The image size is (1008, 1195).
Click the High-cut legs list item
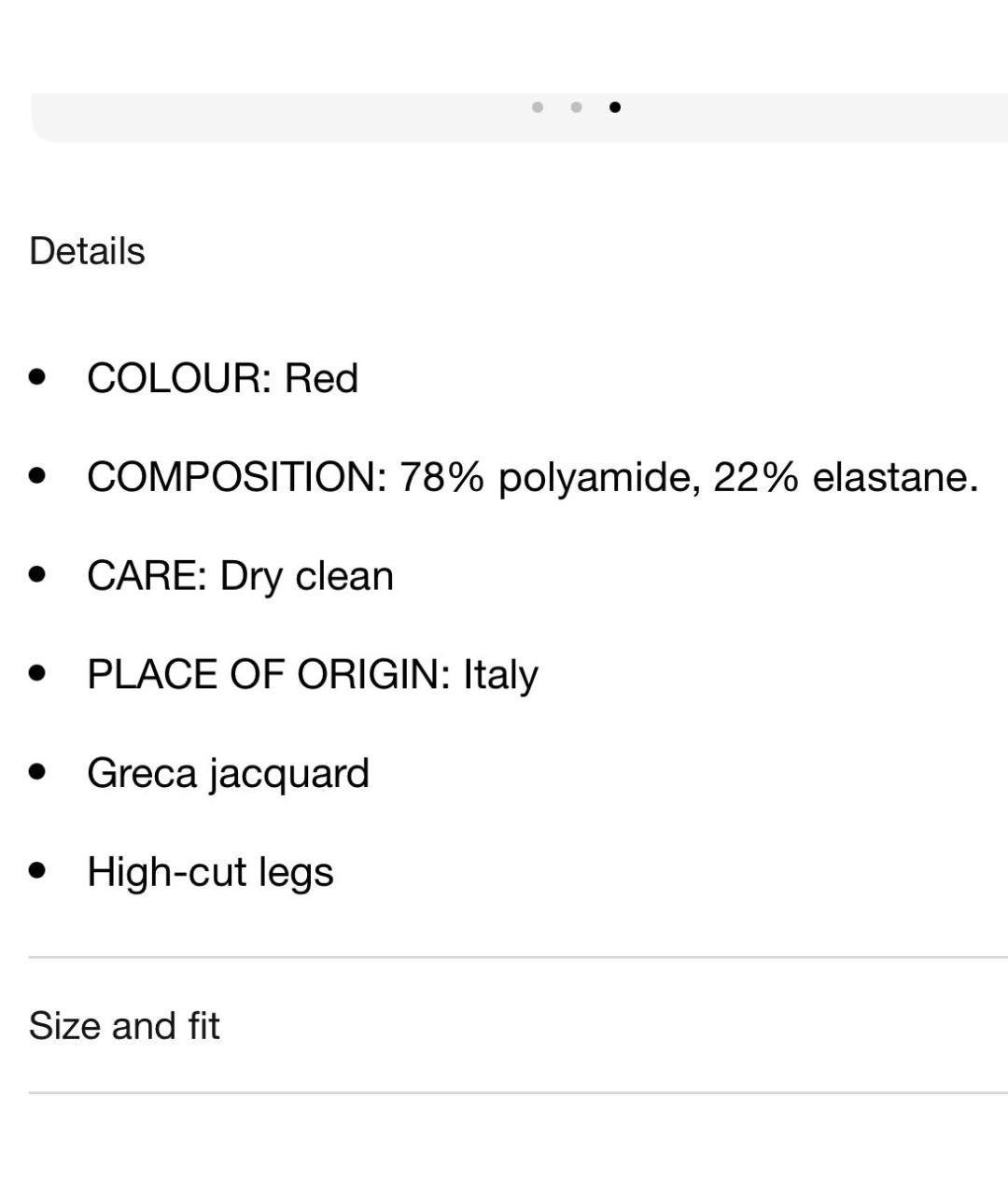(210, 873)
